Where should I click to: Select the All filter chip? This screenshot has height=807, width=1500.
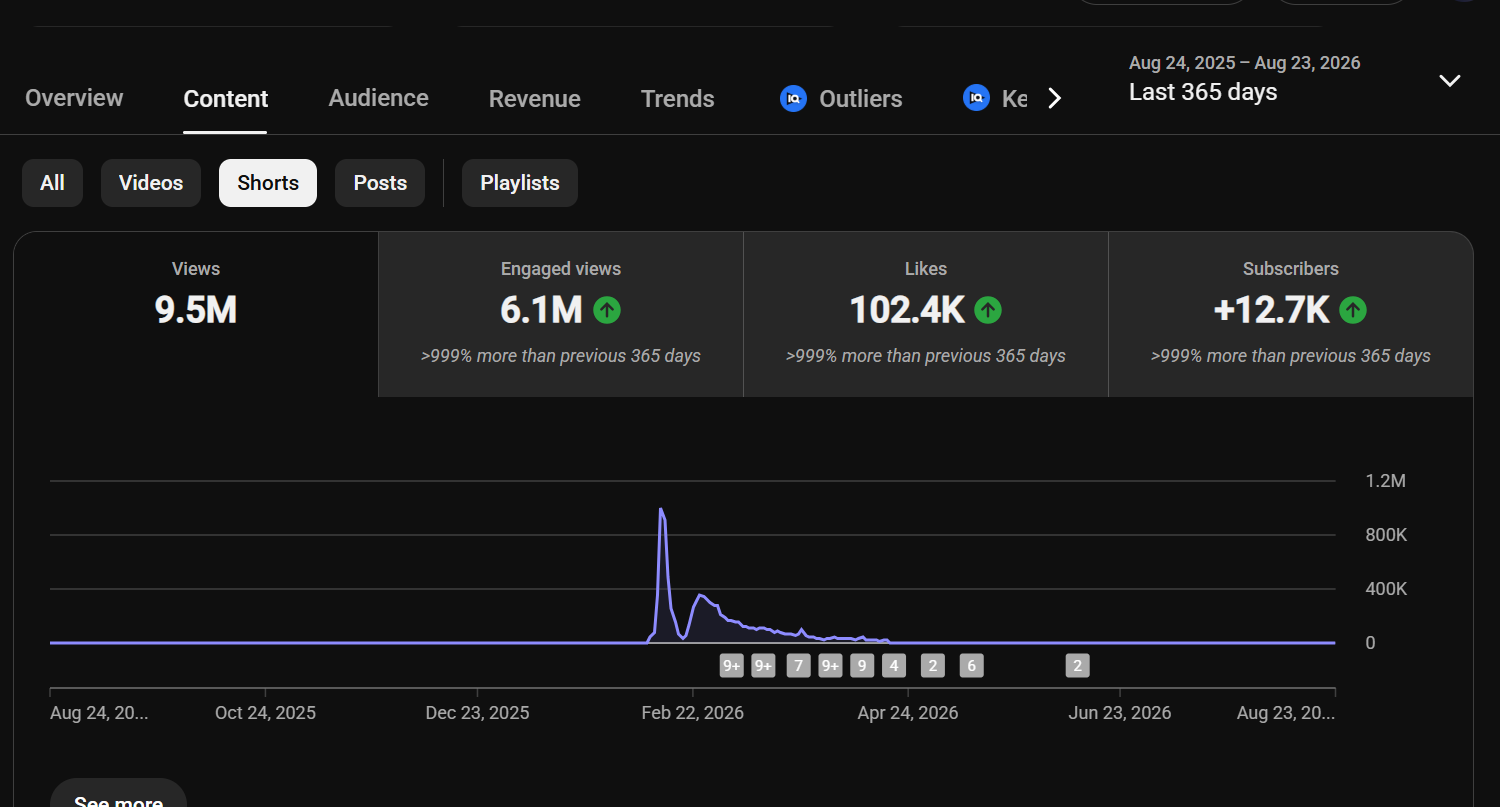[52, 183]
